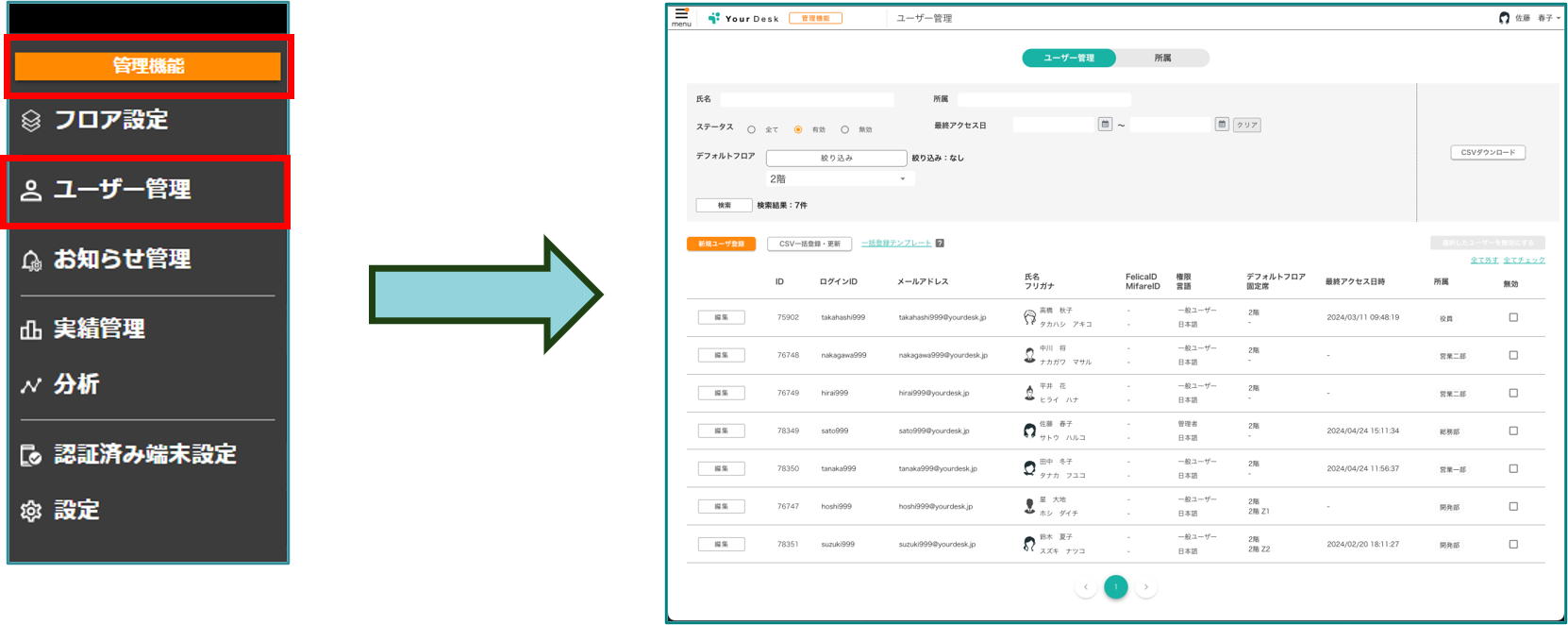Select the 無効 status radio button
Screen dimensions: 1568x625
[844, 129]
